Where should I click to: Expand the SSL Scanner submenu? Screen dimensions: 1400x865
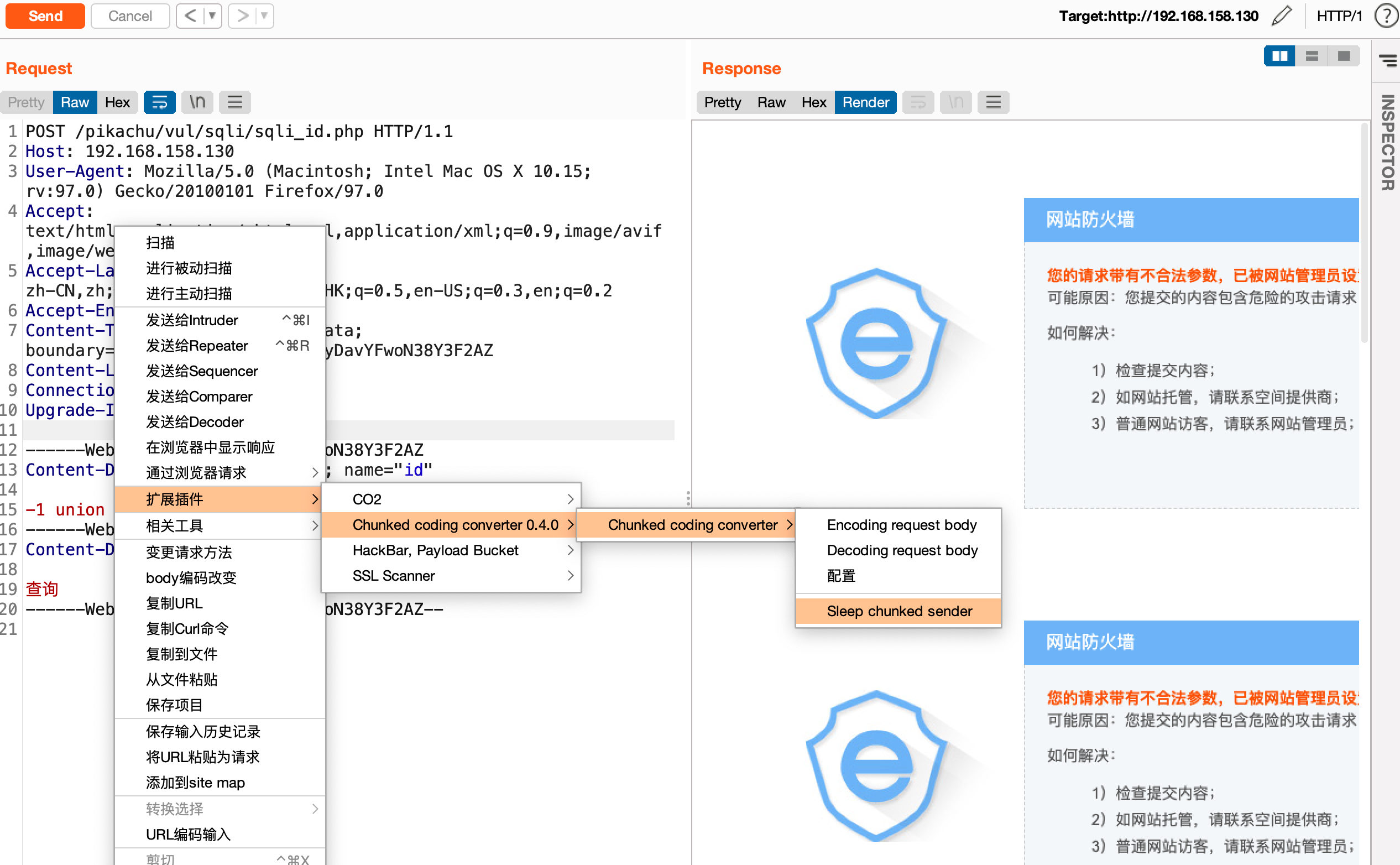[x=451, y=576]
